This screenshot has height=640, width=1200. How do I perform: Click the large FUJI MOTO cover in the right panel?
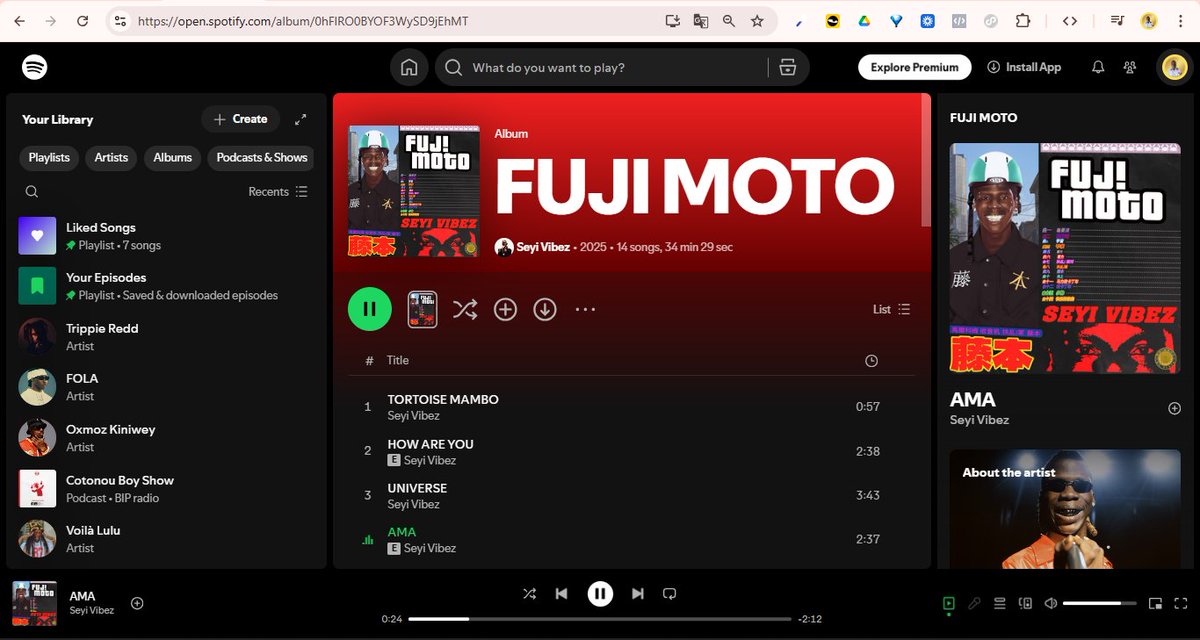tap(1064, 258)
